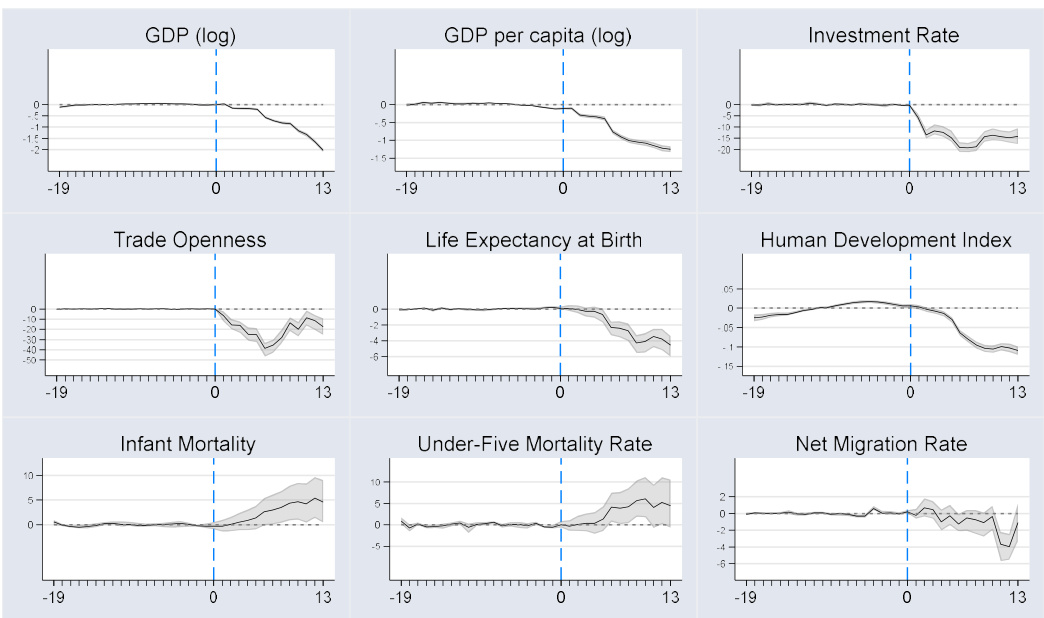This screenshot has height=618, width=1044.
Task: Select the 'Life Expectancy at Birth' title
Action: [534, 241]
